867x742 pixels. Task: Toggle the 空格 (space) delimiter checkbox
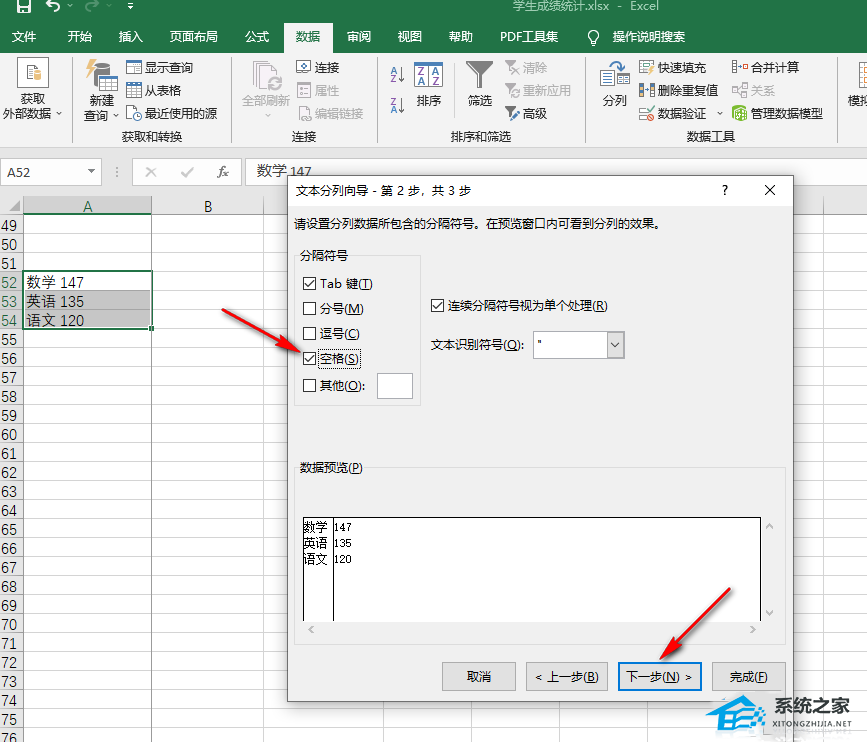tap(309, 358)
